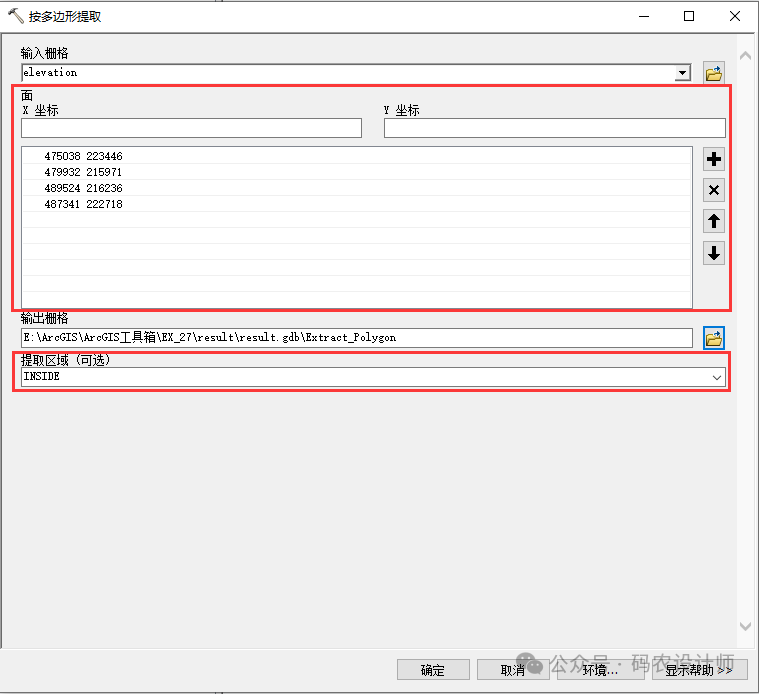Click the X 坐标 input field
This screenshot has width=759, height=694.
pyautogui.click(x=191, y=128)
